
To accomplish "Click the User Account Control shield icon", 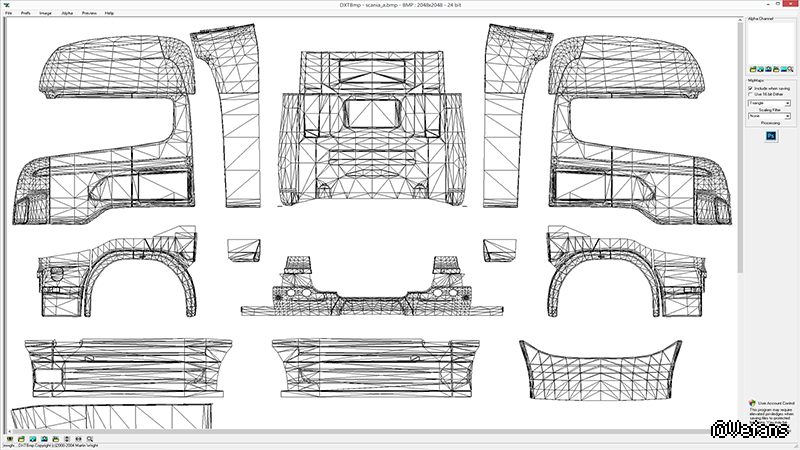I will 751,404.
